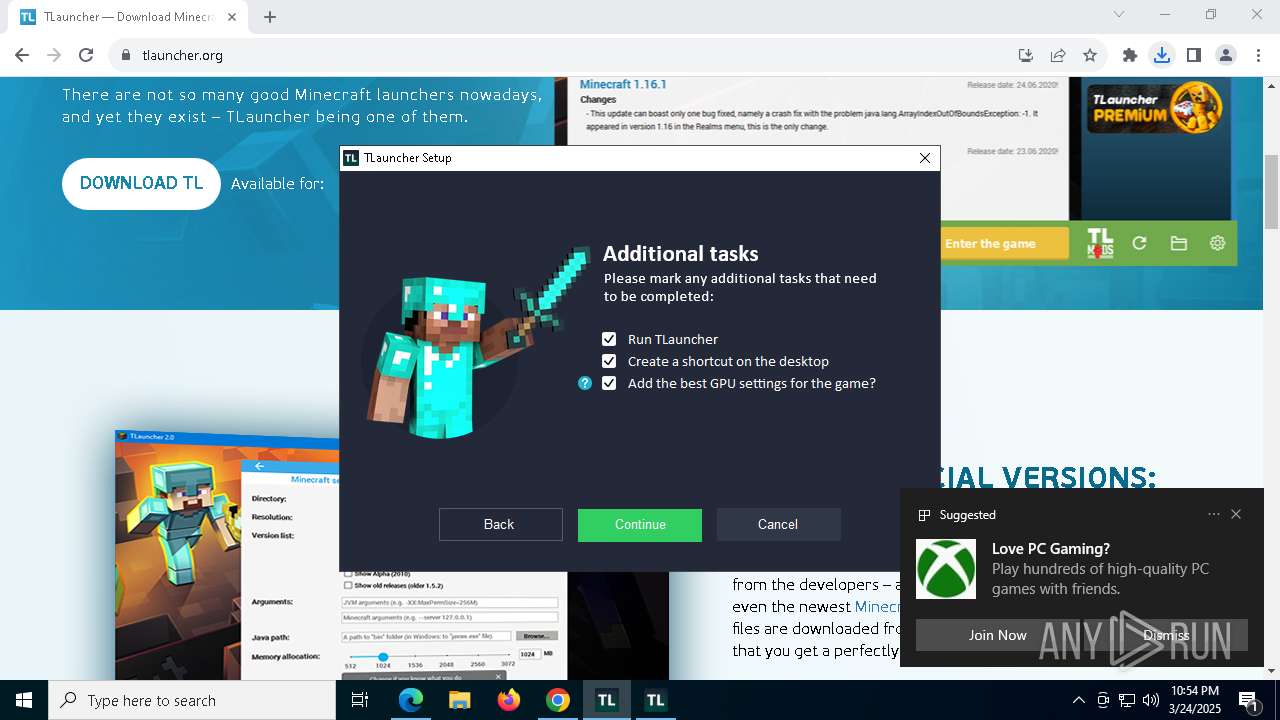Open Firefox from taskbar
This screenshot has width=1280, height=720.
tap(509, 700)
